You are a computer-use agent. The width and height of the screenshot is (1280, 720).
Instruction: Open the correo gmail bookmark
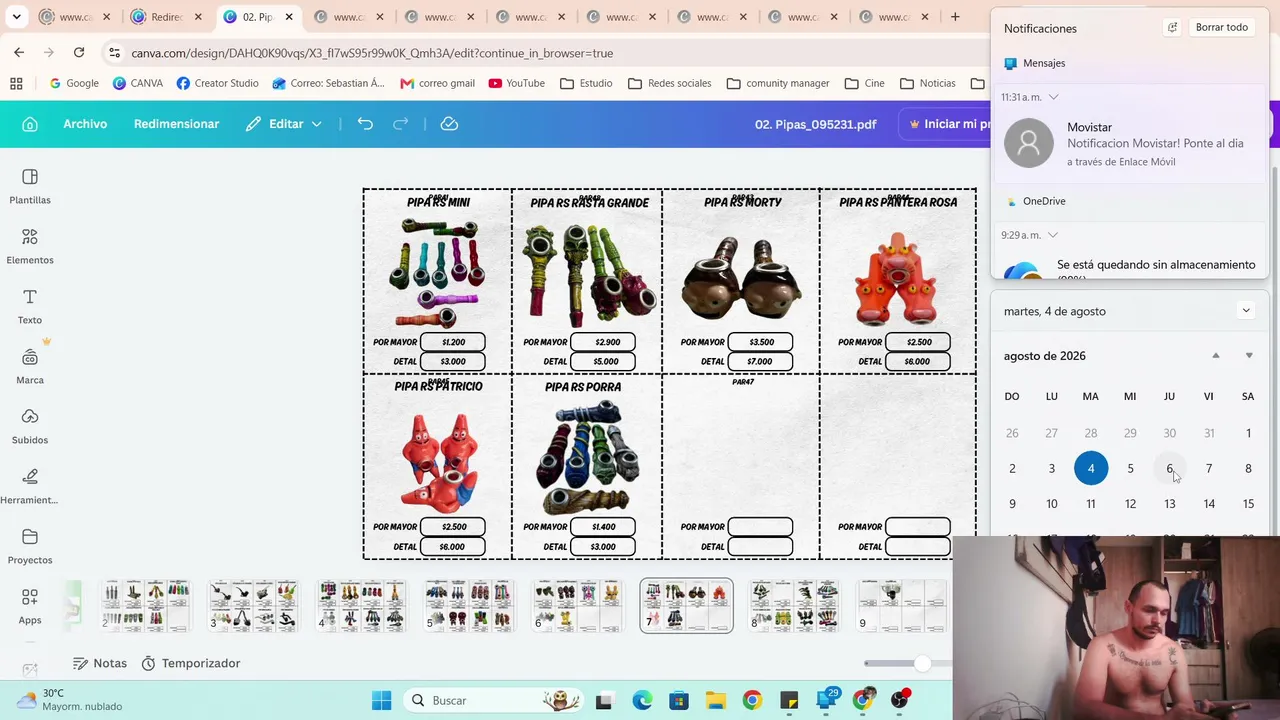[437, 83]
